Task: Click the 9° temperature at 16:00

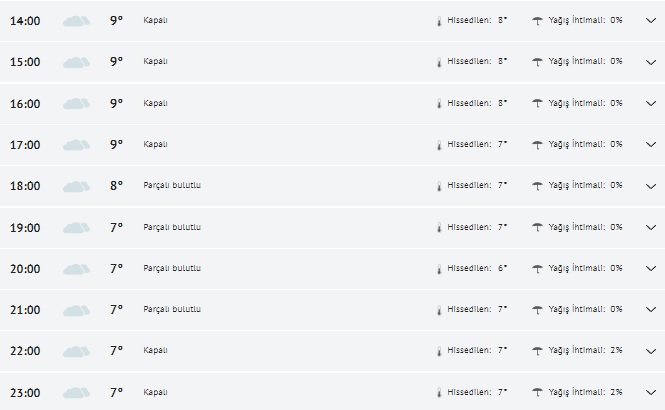Action: (116, 103)
